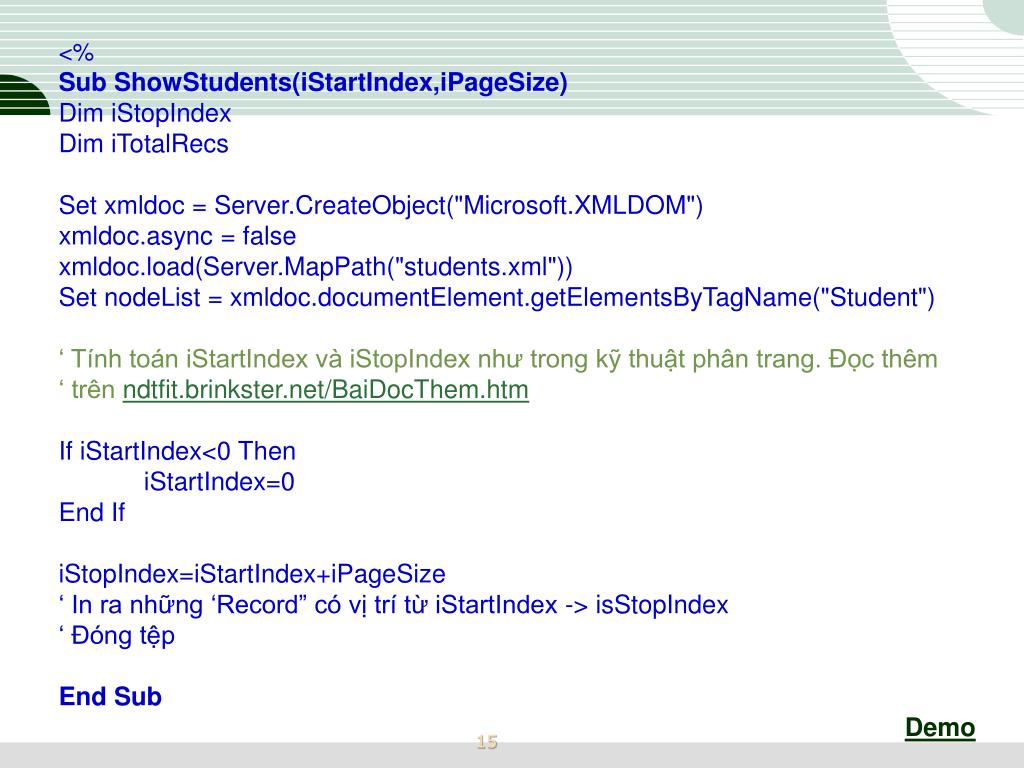Click the 'Dim iStopIndex' line
1024x768 pixels.
coord(145,113)
